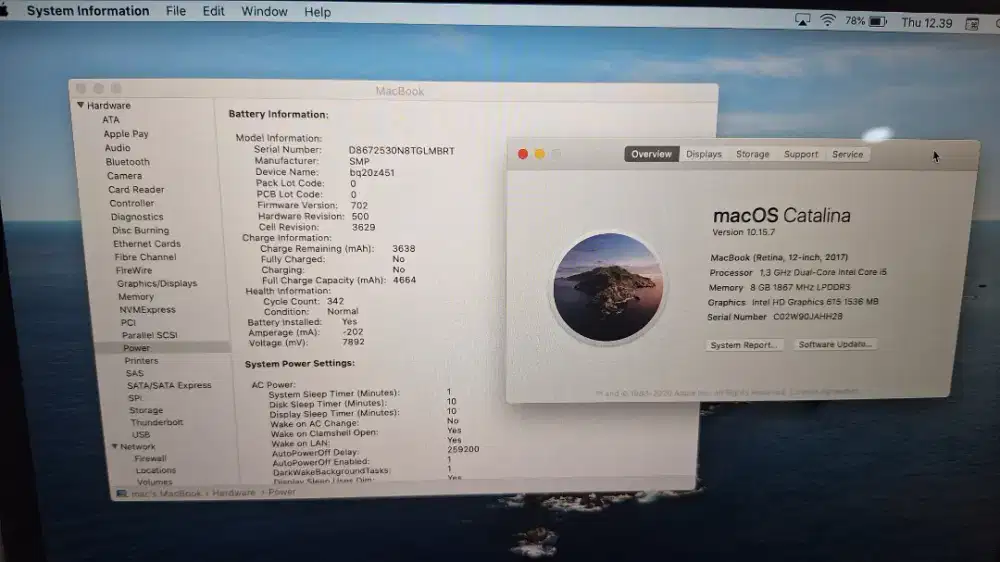Switch to the Overview tab
Viewport: 1000px width, 562px height.
[651, 154]
